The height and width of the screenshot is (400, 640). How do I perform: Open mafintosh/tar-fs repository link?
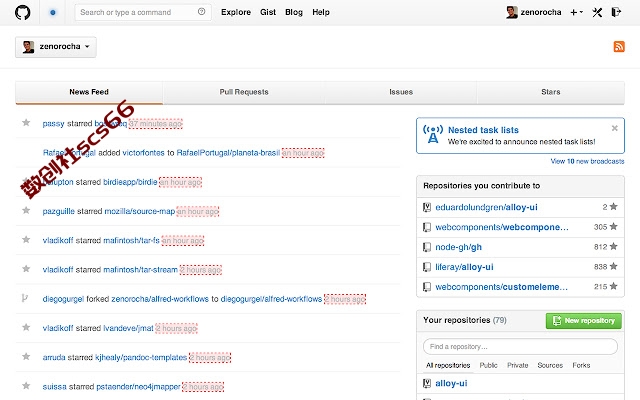[x=131, y=240]
